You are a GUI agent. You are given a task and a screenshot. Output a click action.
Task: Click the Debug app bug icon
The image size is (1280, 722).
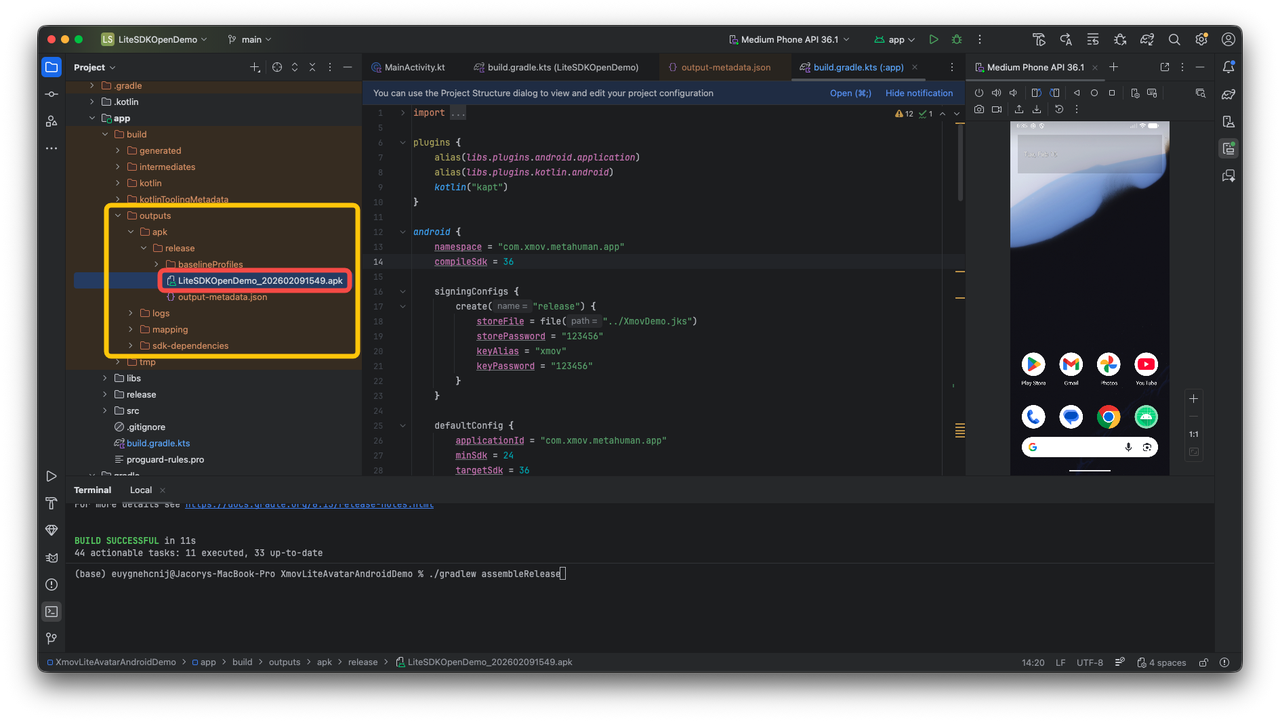click(957, 40)
